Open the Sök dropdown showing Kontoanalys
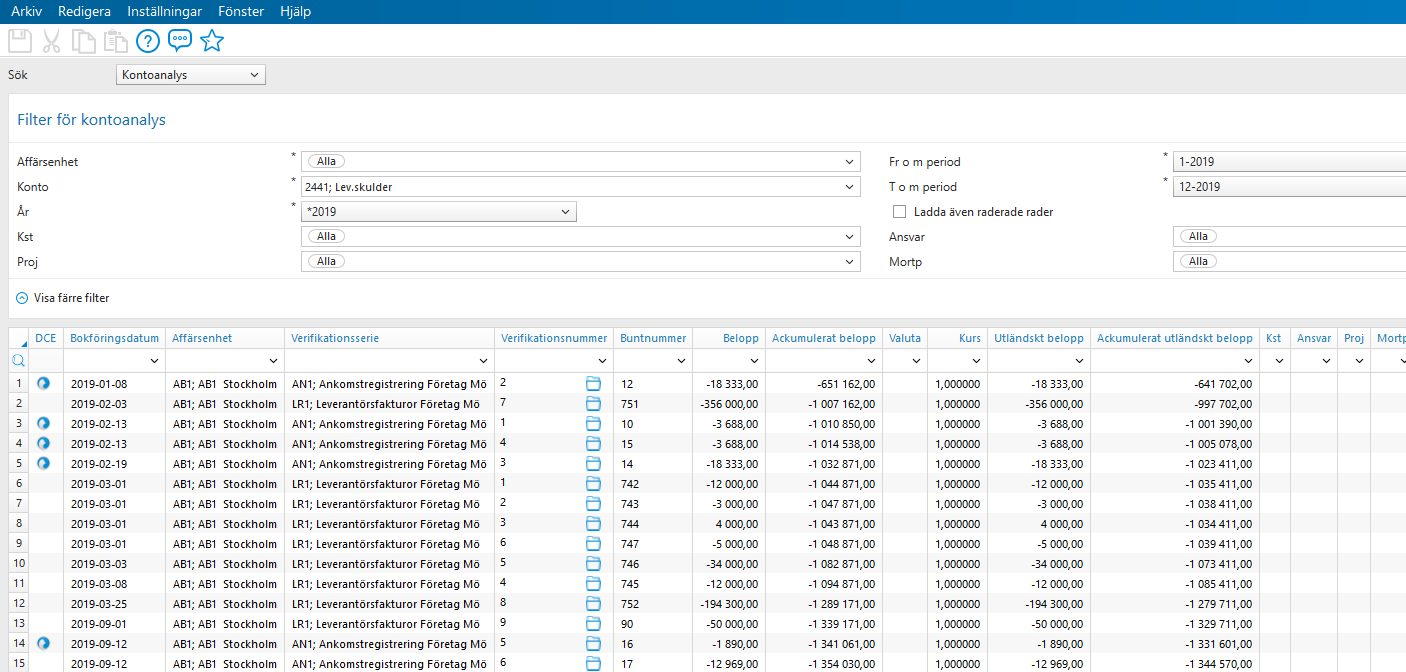Image resolution: width=1406 pixels, height=672 pixels. pyautogui.click(x=190, y=74)
